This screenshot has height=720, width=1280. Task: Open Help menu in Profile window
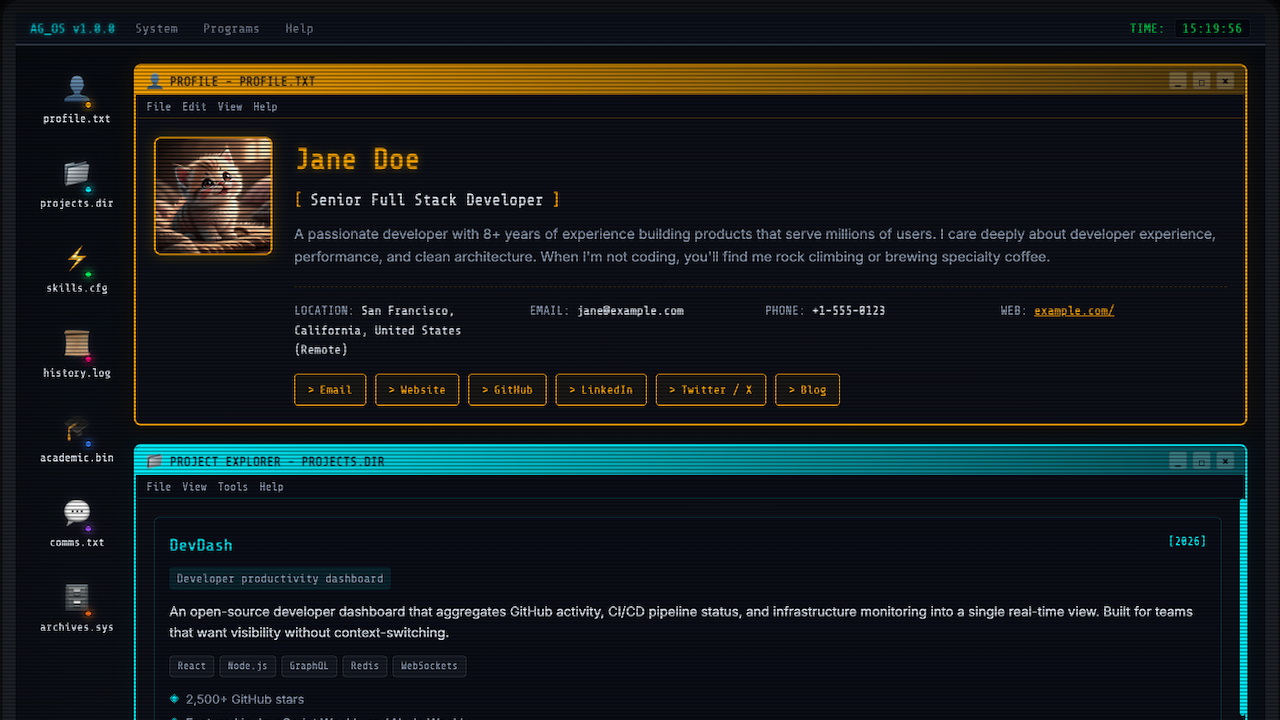click(x=265, y=107)
